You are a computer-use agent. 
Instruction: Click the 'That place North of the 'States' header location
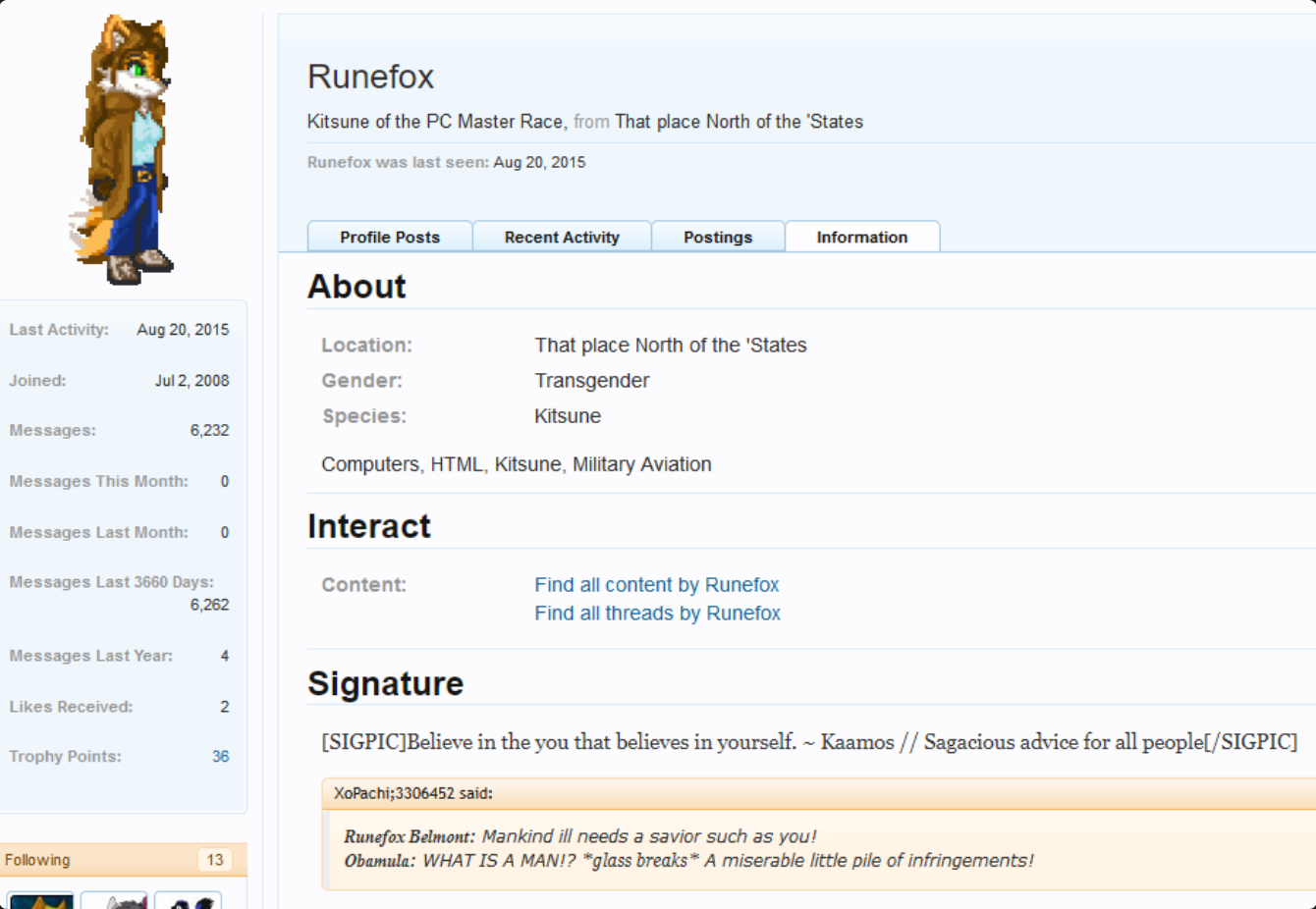(739, 122)
